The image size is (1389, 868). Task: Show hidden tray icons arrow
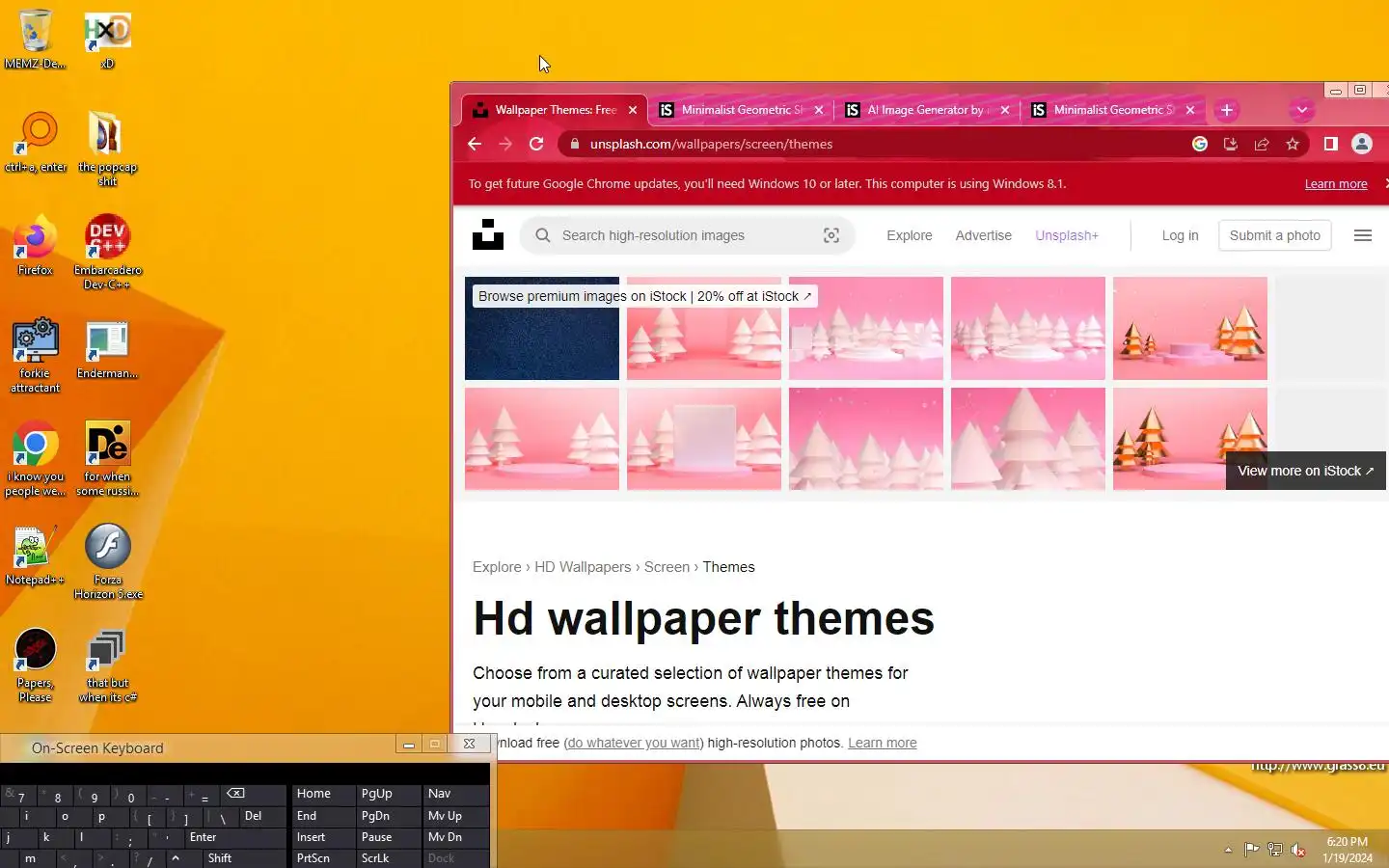click(x=1228, y=850)
